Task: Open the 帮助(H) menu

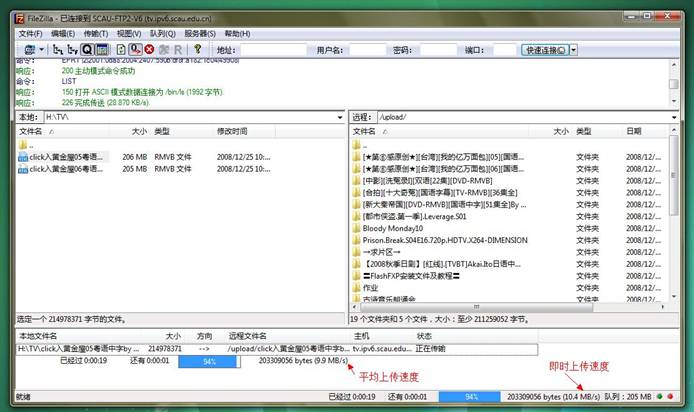Action: (237, 34)
